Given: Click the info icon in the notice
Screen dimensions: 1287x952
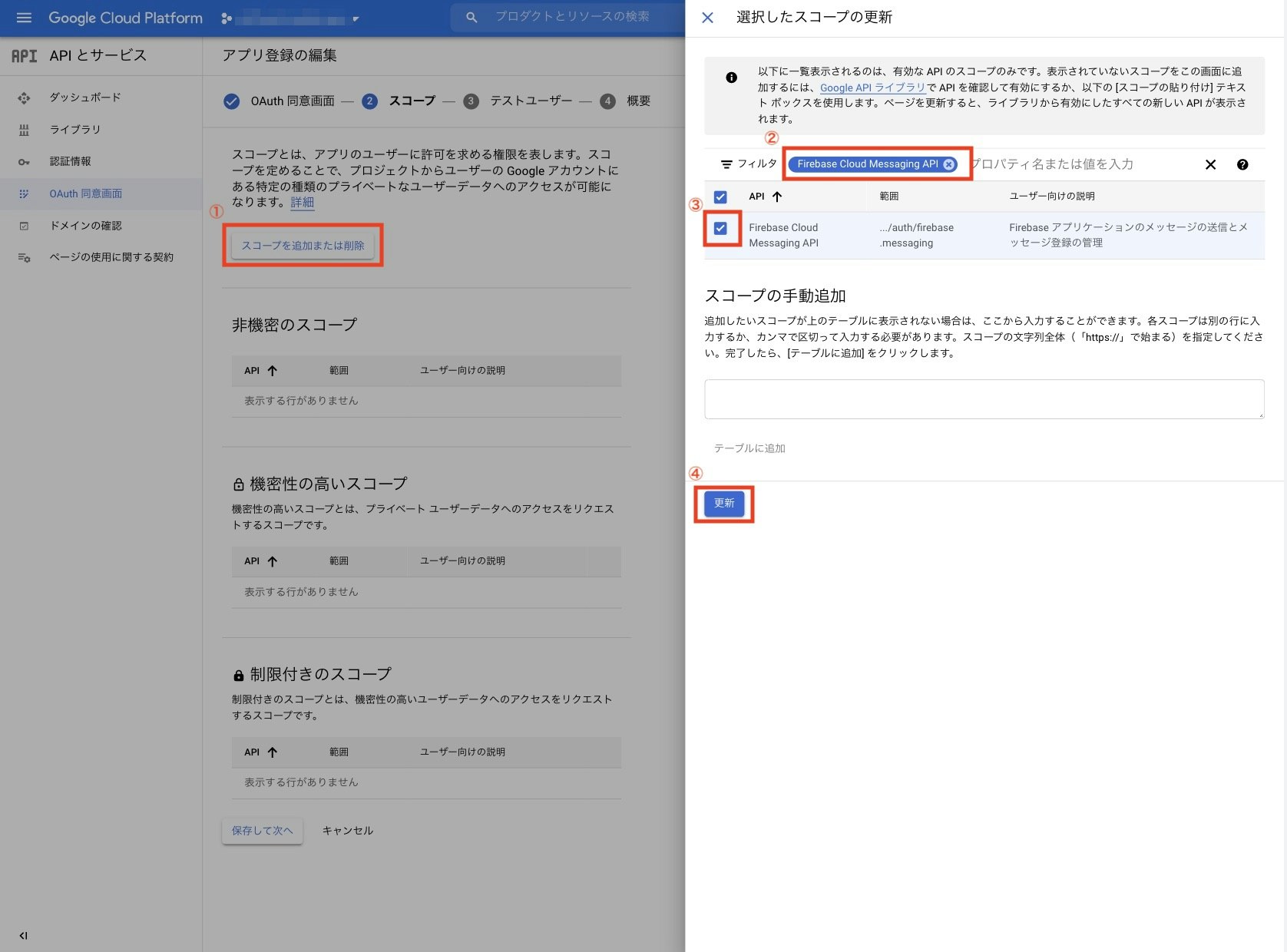Looking at the screenshot, I should click(731, 78).
